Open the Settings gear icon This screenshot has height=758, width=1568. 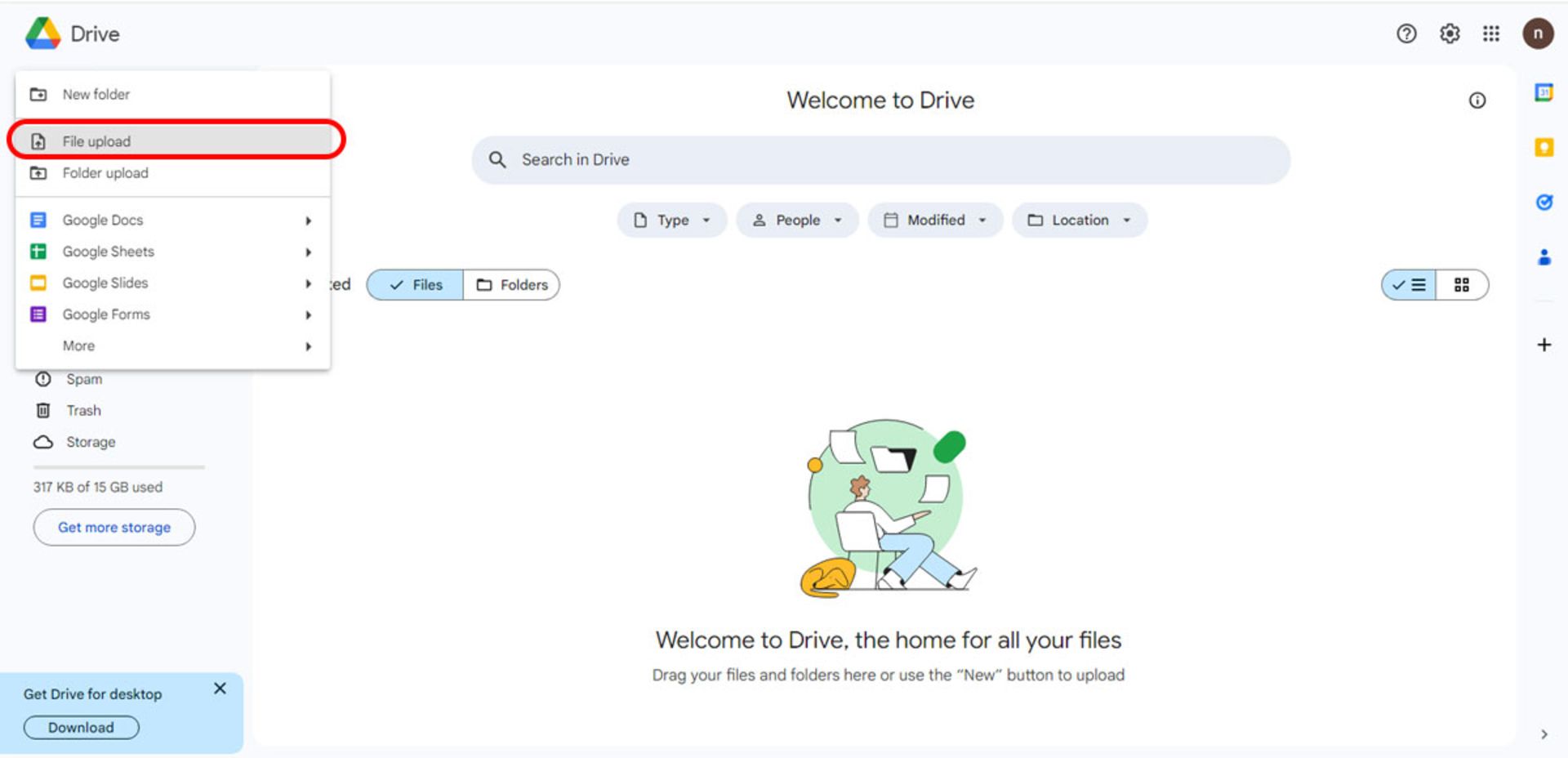pyautogui.click(x=1450, y=33)
